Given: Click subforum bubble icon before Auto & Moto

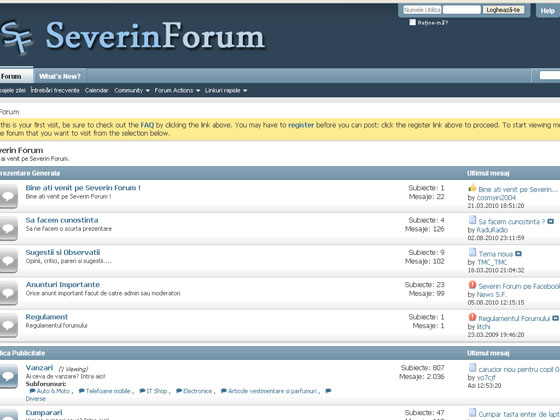Looking at the screenshot, I should tap(32, 391).
